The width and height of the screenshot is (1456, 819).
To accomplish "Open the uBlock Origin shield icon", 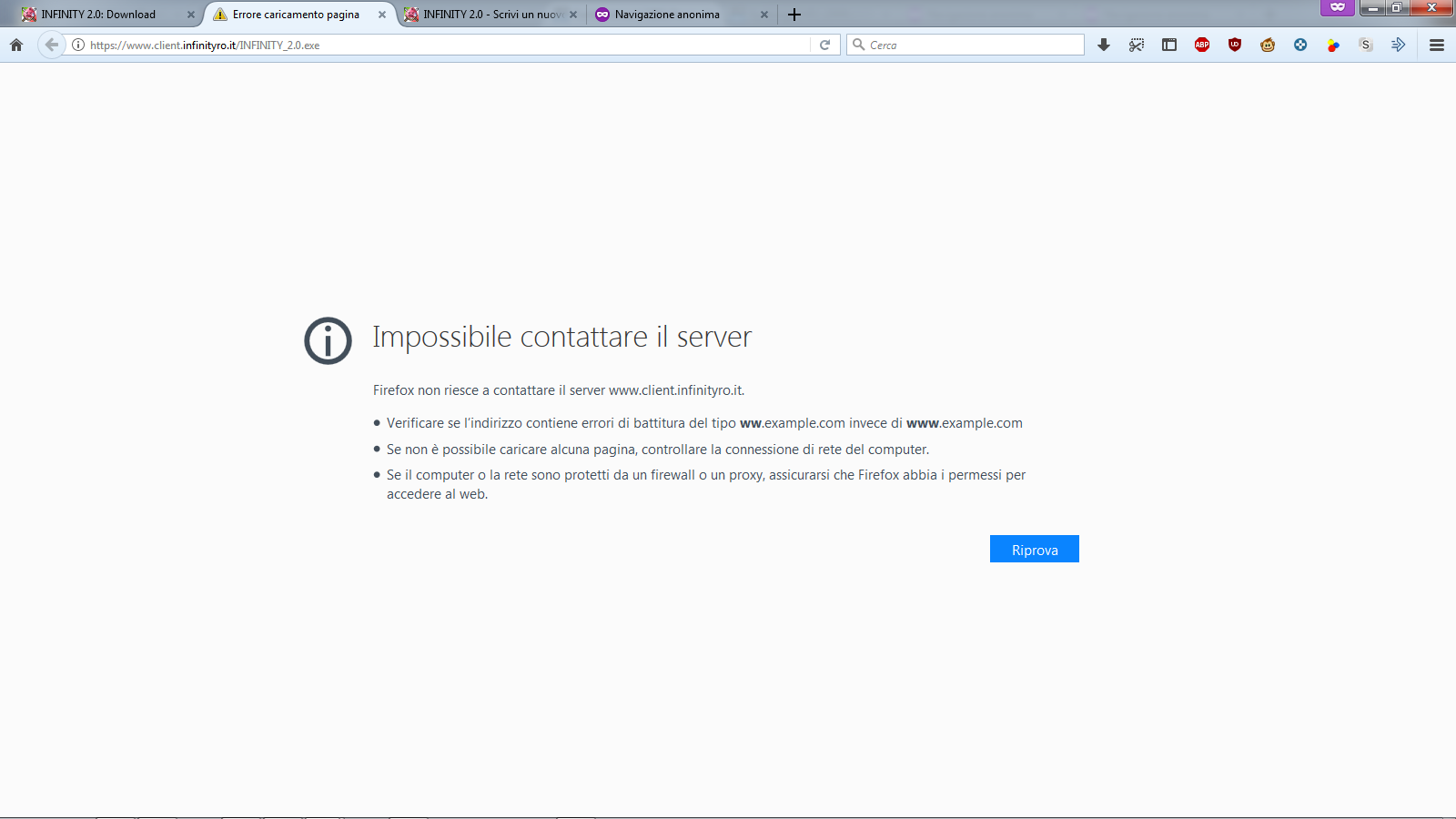I will tap(1235, 45).
